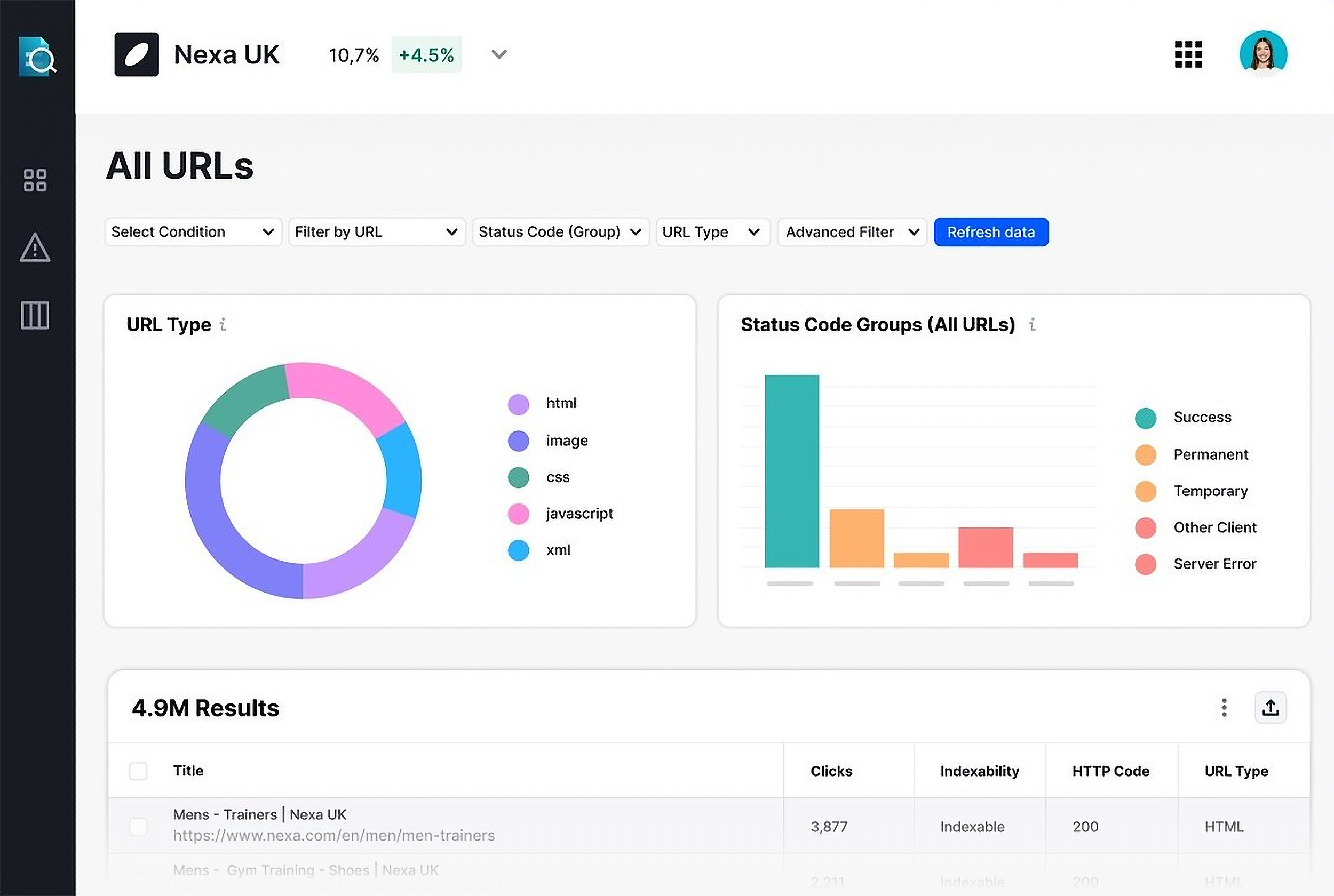The height and width of the screenshot is (896, 1334).
Task: Open the Select Condition dropdown
Action: 193,232
